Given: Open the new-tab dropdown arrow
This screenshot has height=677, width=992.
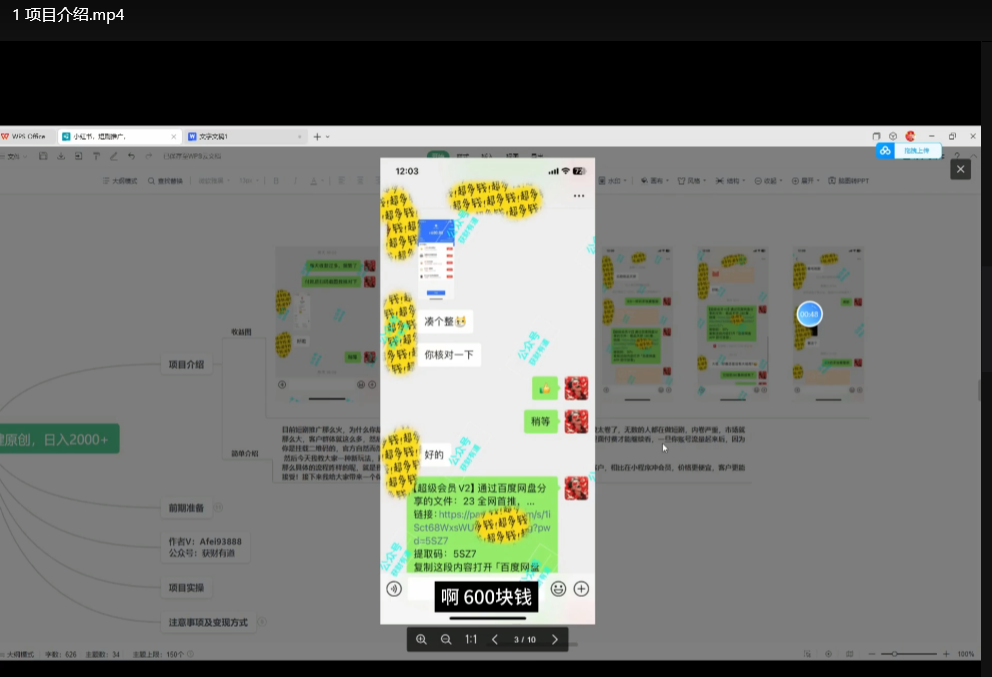Looking at the screenshot, I should (328, 137).
